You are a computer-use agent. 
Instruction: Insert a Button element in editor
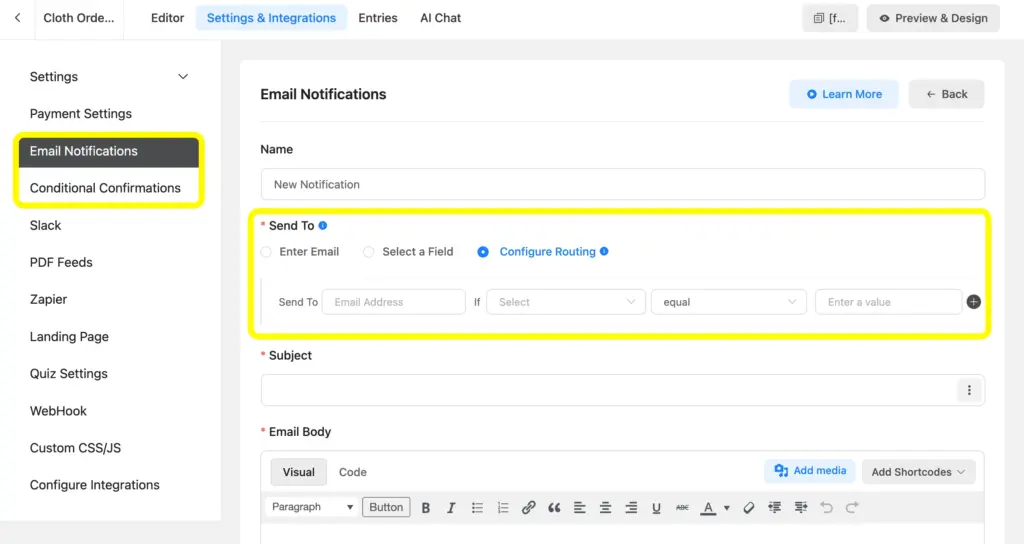386,507
